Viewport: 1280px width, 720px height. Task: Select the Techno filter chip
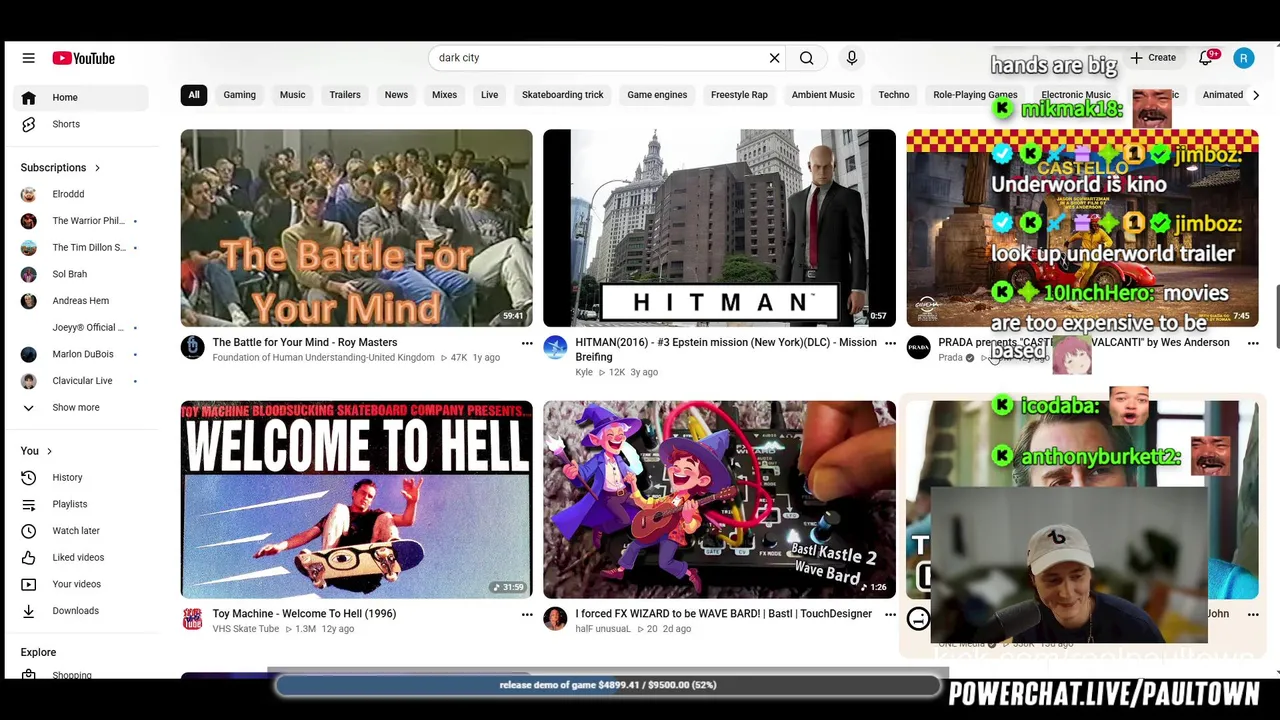[894, 95]
